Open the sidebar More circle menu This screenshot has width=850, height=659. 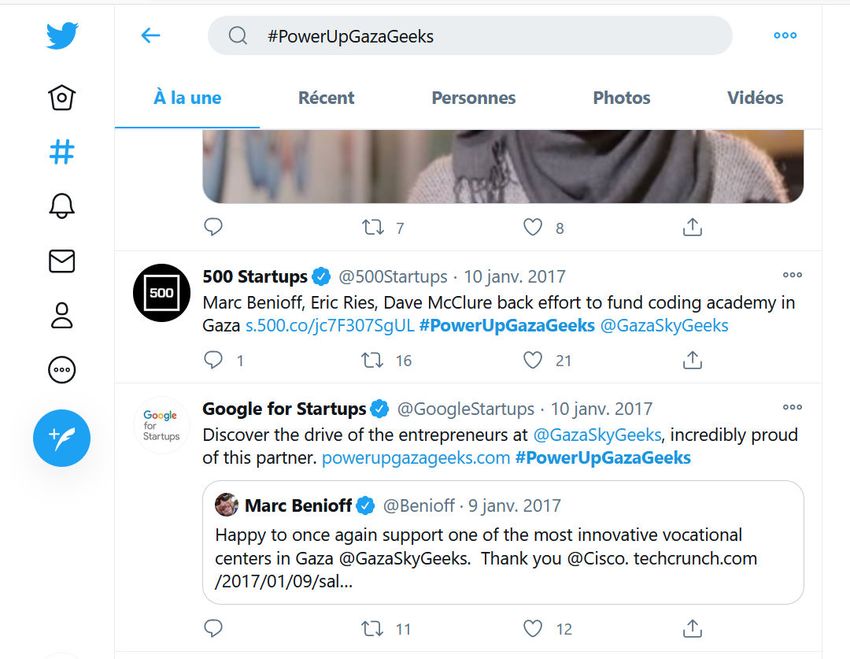61,369
